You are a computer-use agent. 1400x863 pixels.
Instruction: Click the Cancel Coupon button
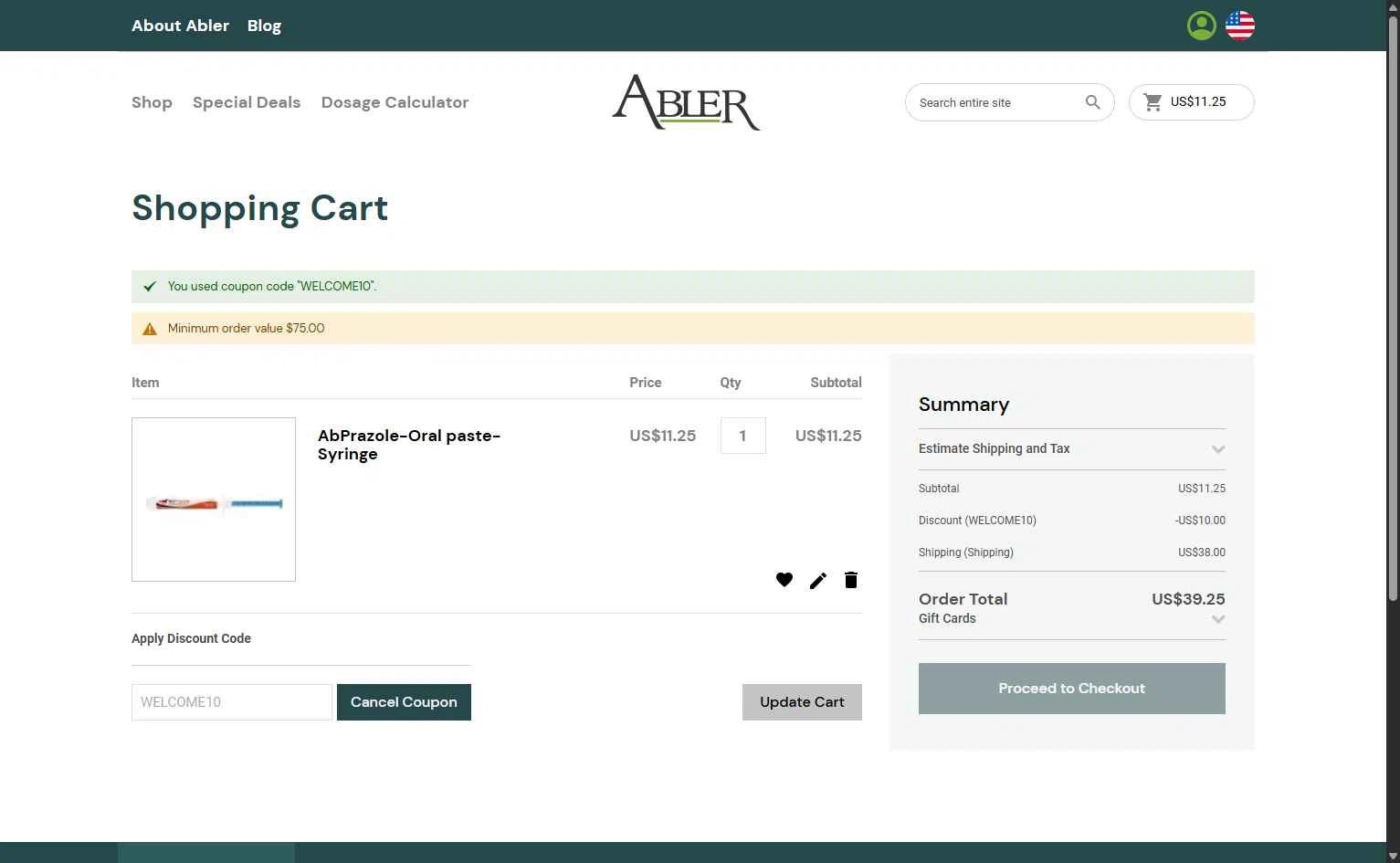point(404,702)
